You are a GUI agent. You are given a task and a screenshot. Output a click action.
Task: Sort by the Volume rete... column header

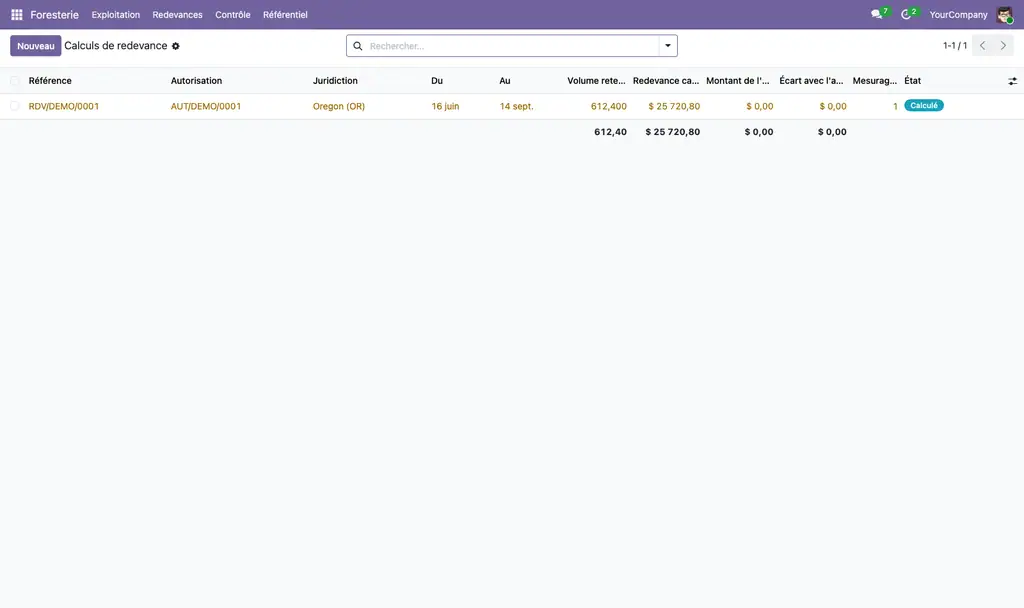pos(596,81)
